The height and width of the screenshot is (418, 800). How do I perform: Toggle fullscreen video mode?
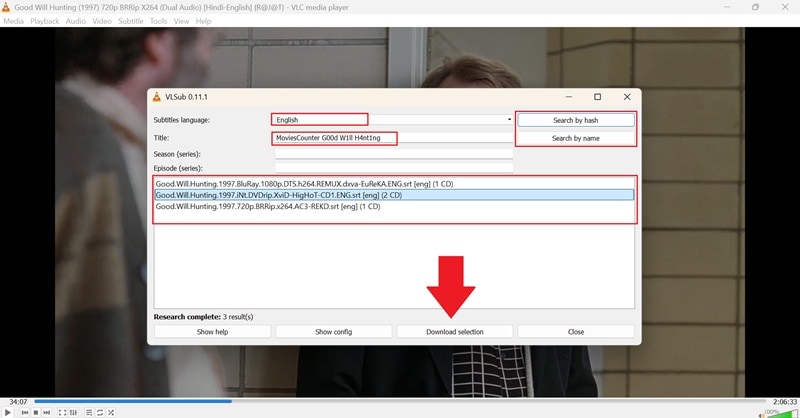pyautogui.click(x=62, y=412)
